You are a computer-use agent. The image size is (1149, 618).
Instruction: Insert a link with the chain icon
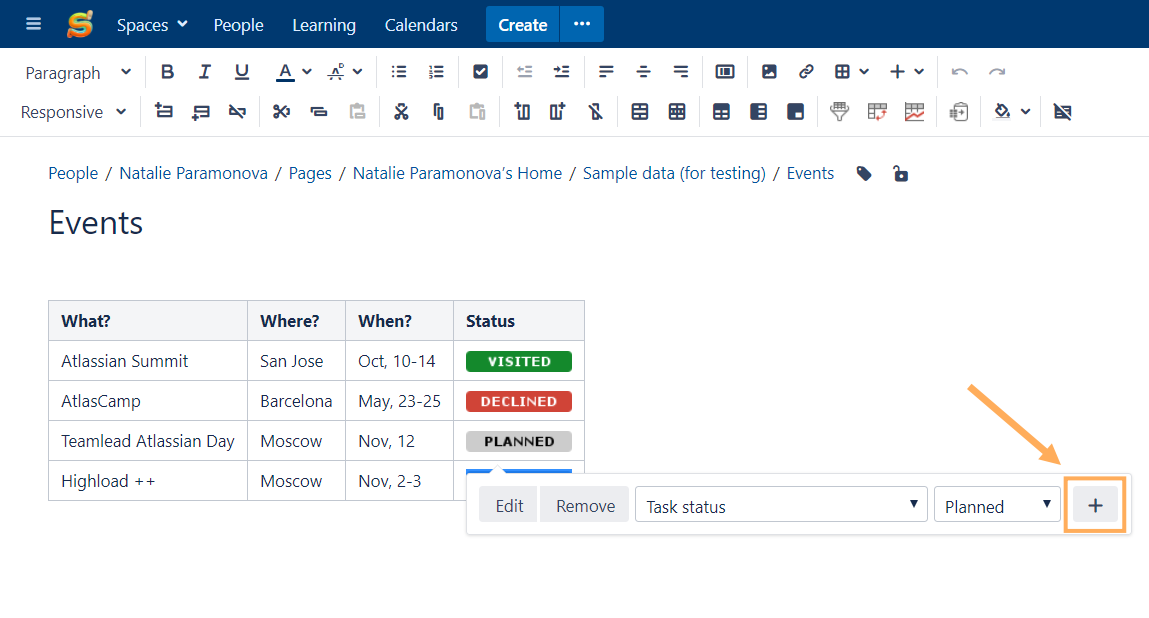(x=806, y=72)
